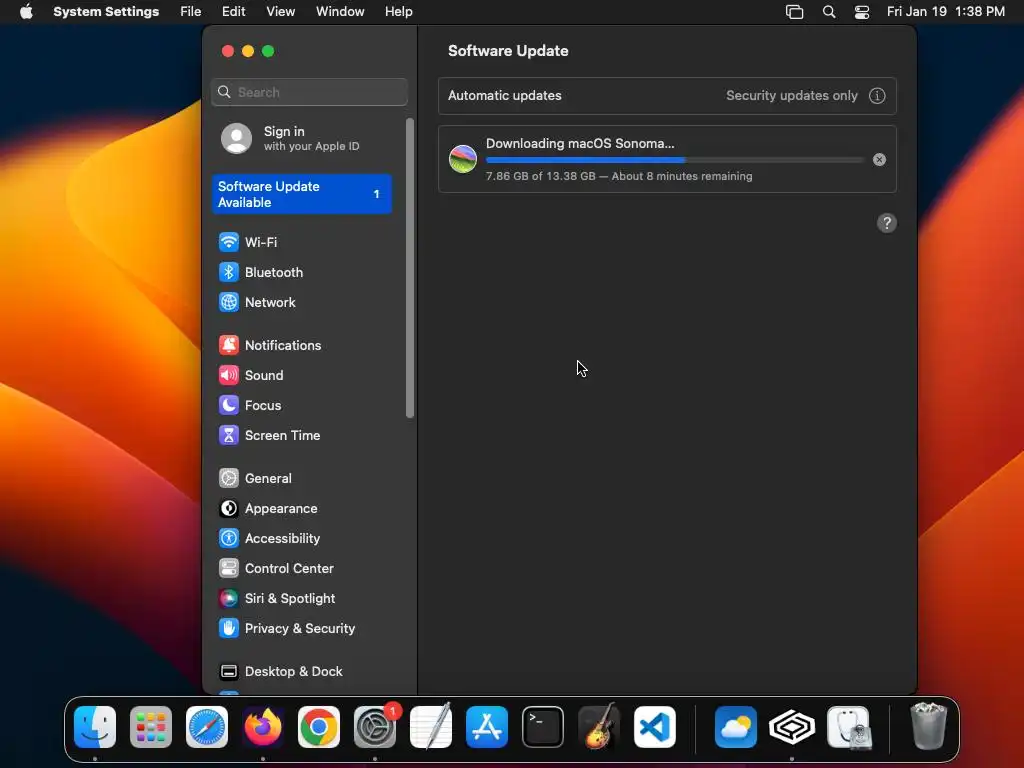Launch Terminal from the Dock
Screen dimensions: 1024x768
tap(543, 727)
